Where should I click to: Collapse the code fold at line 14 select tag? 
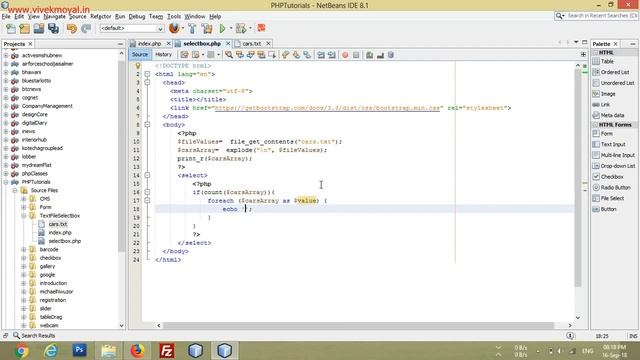tap(147, 175)
